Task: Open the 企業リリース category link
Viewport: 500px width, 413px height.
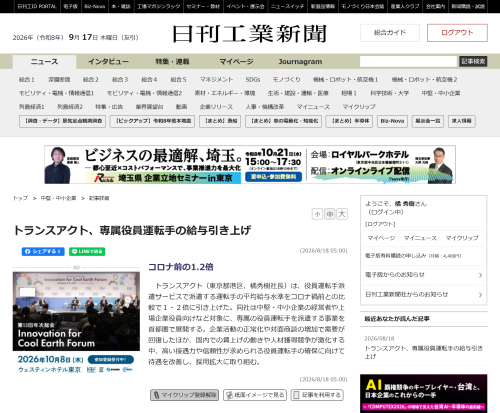Action: [x=216, y=107]
